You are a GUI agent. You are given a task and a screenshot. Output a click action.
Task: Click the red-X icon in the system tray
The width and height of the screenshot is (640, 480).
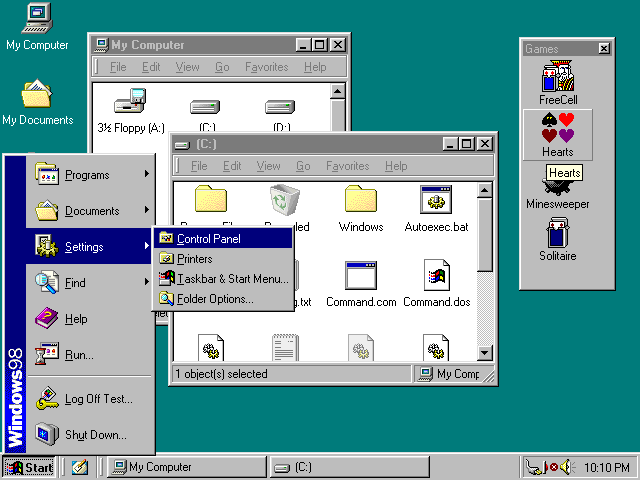[553, 467]
